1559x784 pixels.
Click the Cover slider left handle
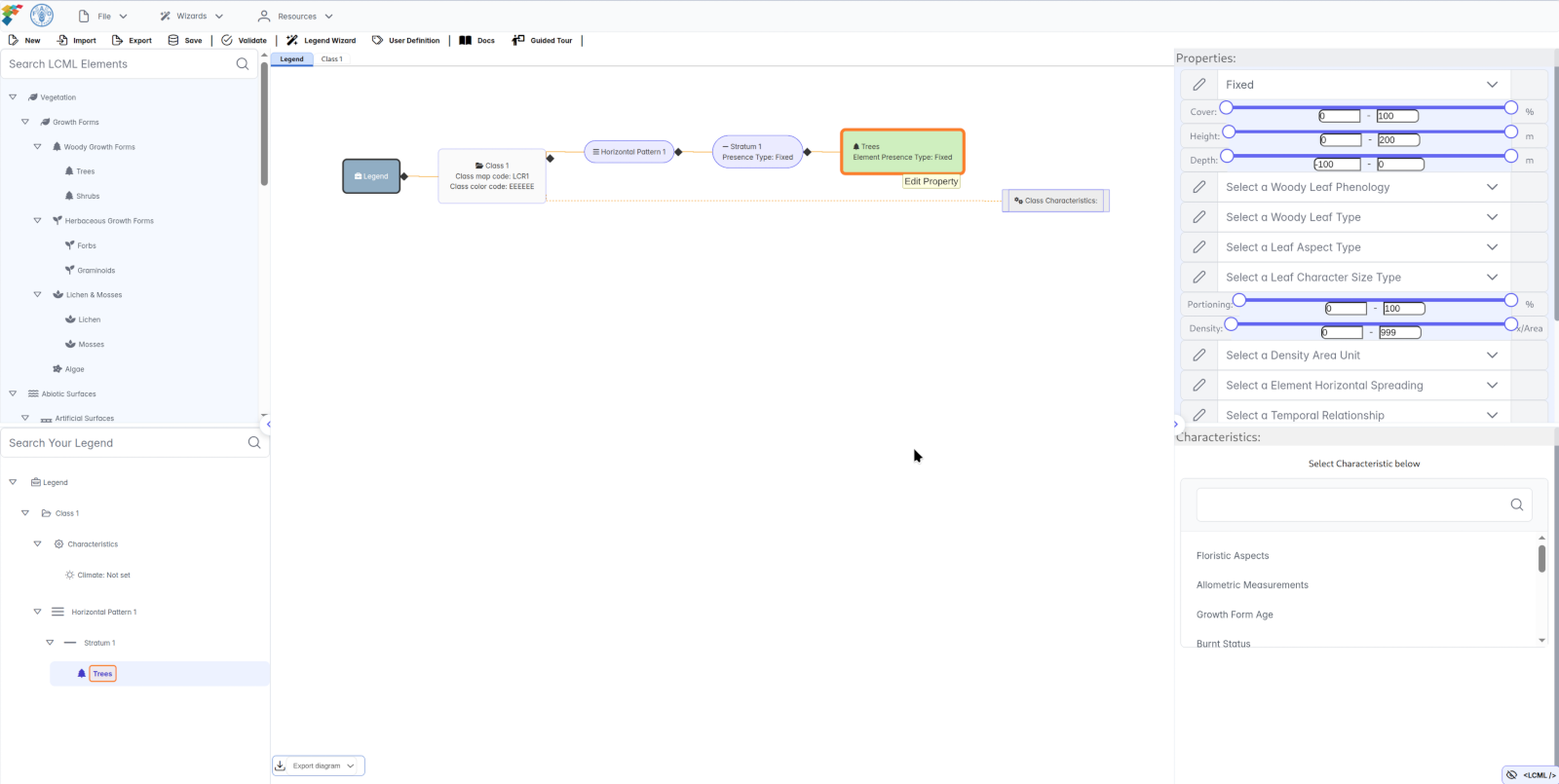click(1227, 107)
